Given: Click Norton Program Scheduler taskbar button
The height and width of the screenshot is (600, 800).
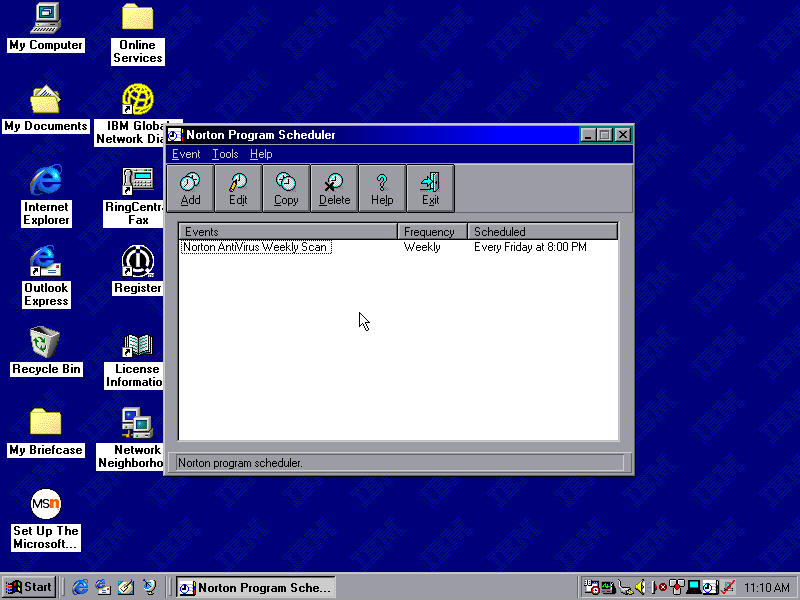Looking at the screenshot, I should pyautogui.click(x=255, y=587).
